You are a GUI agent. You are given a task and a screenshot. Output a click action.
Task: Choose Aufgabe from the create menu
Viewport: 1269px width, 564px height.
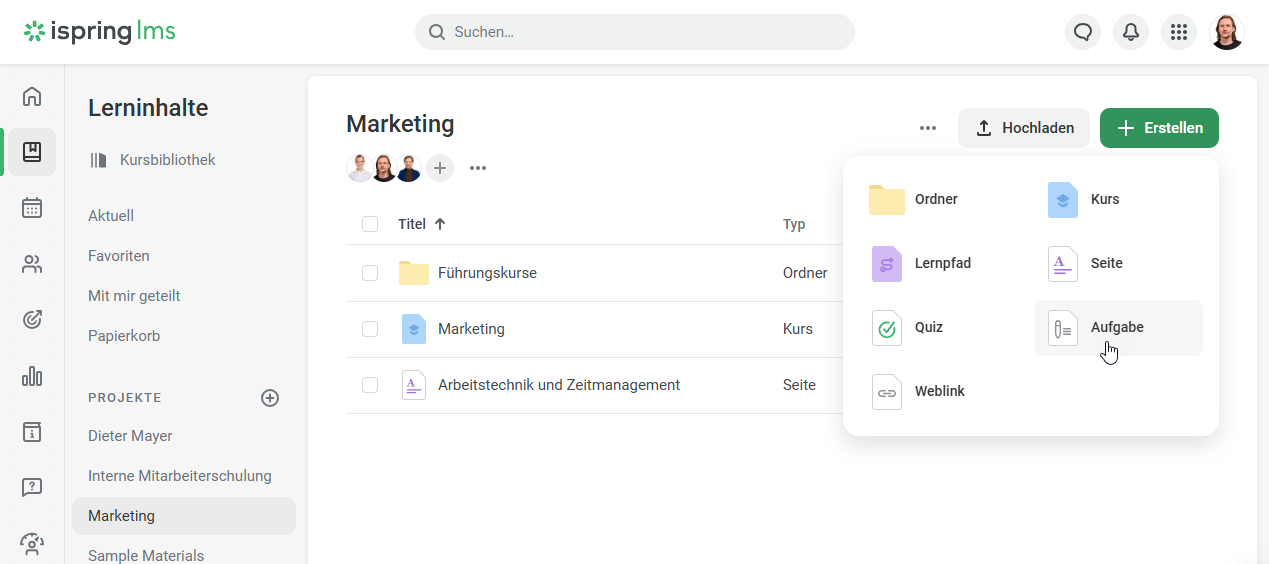[1118, 328]
